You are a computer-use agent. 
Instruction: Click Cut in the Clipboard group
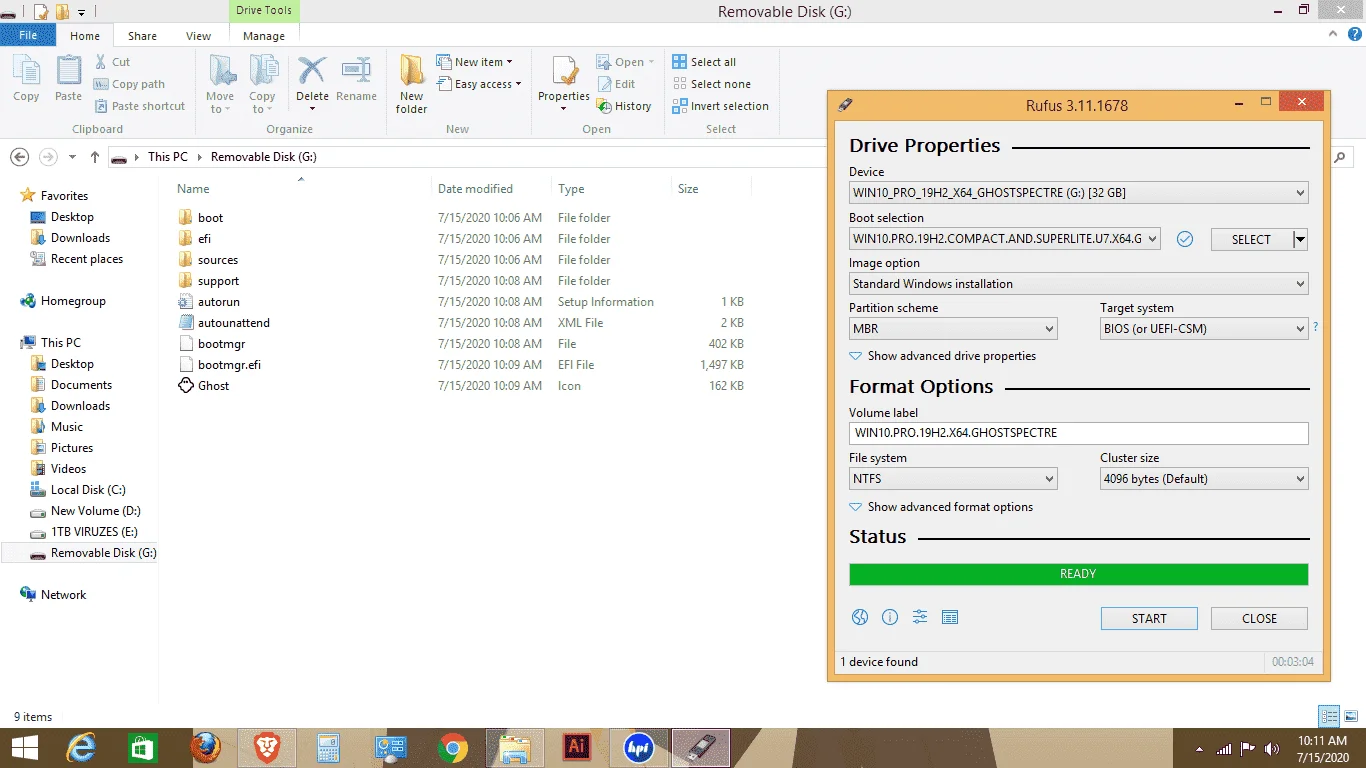point(112,62)
